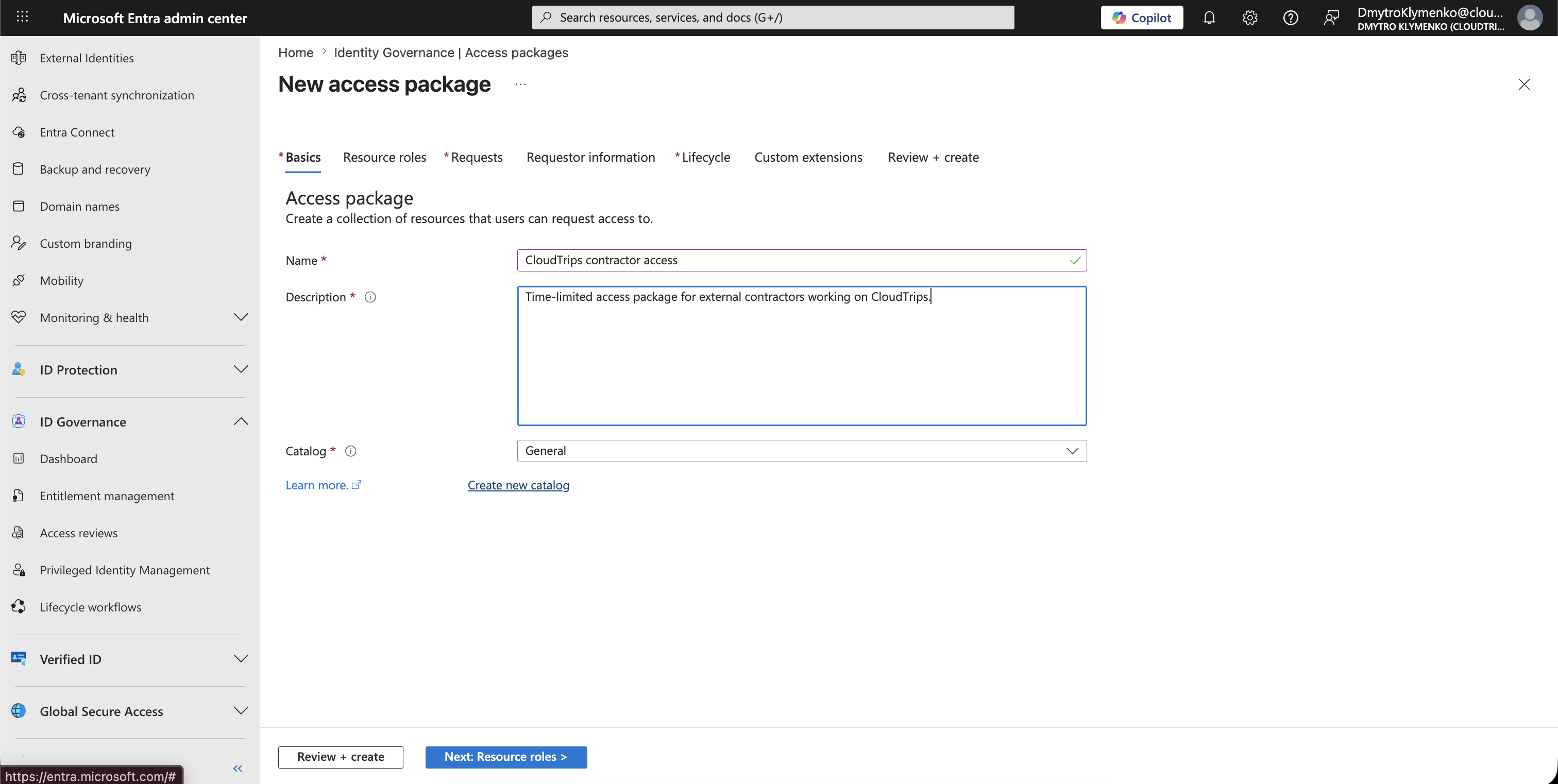This screenshot has height=784, width=1558.
Task: Click the Description text area
Action: click(x=801, y=355)
